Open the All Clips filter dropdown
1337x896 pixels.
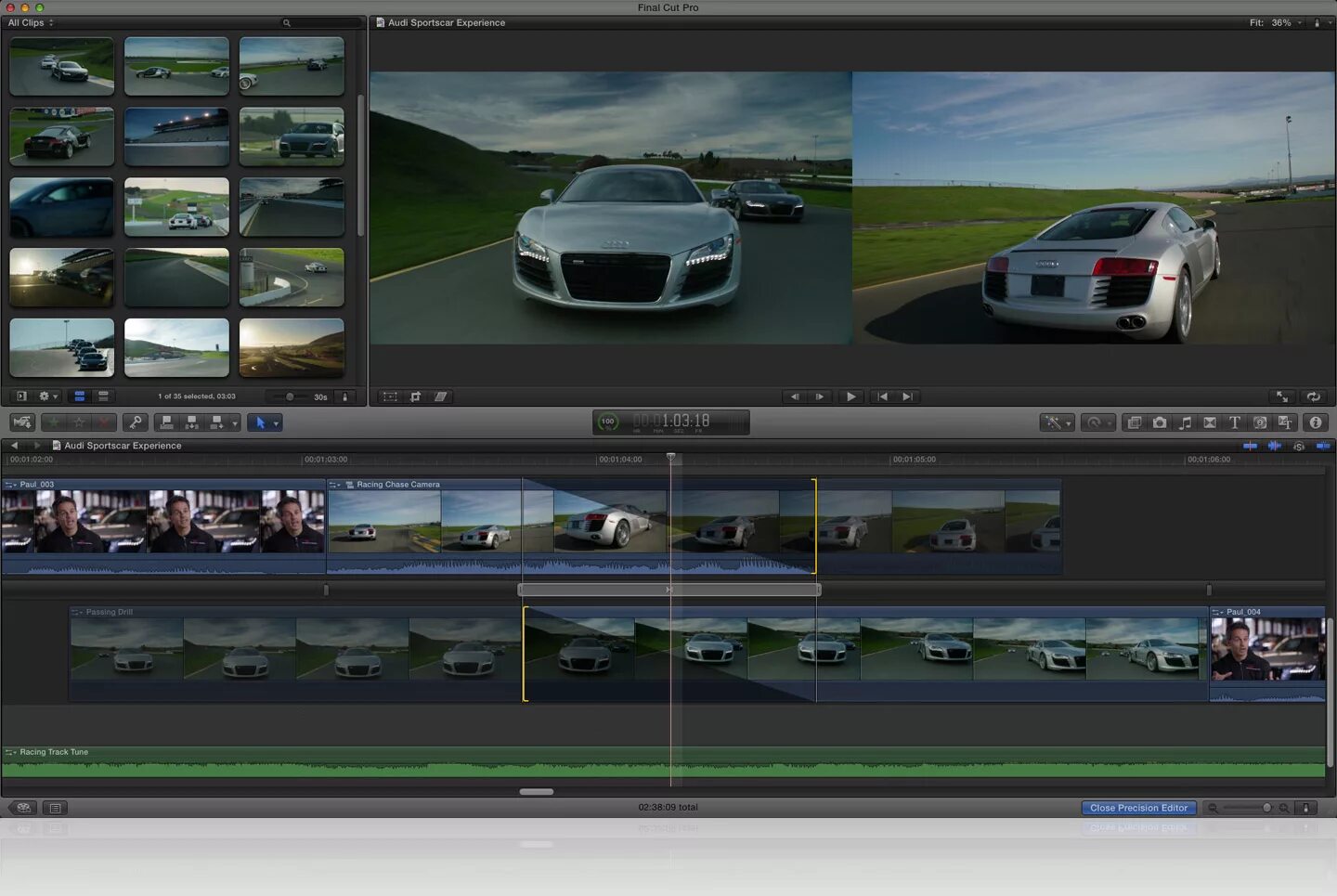pyautogui.click(x=31, y=22)
